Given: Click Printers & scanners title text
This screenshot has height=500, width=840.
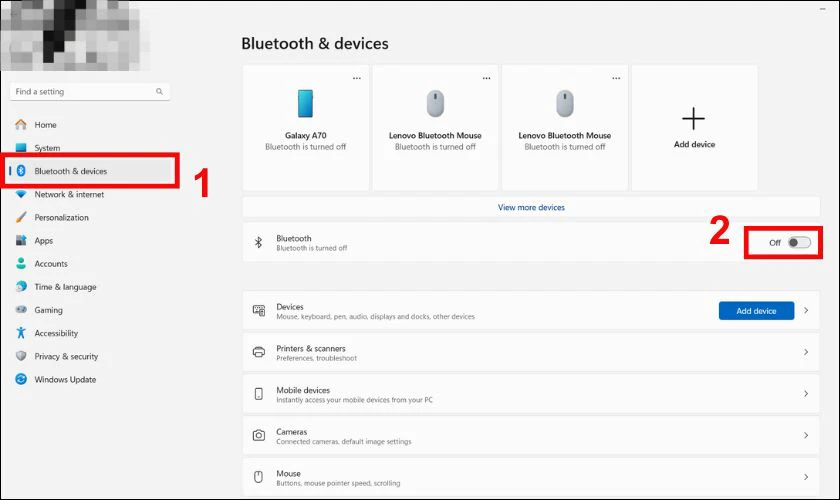Looking at the screenshot, I should pyautogui.click(x=311, y=348).
